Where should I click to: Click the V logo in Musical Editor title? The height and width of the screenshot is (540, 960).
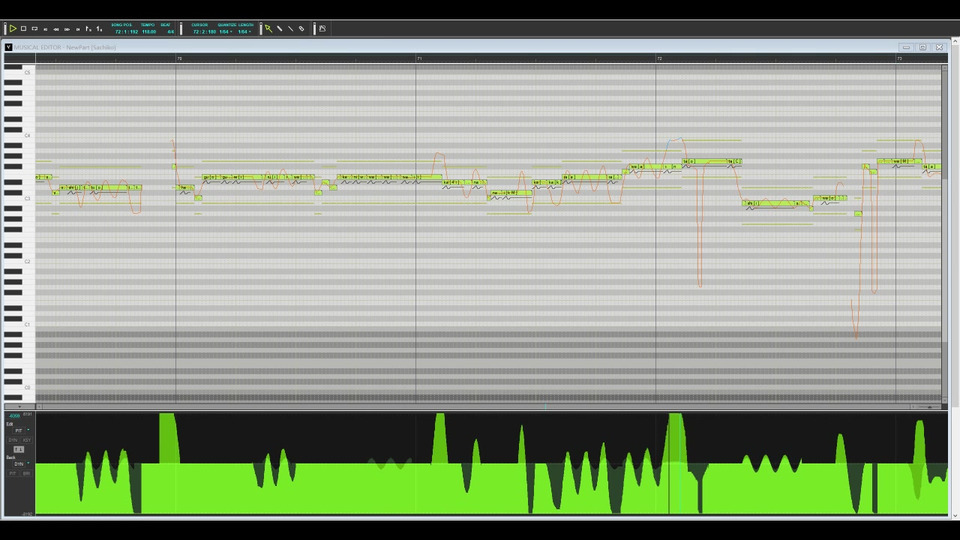(x=9, y=47)
